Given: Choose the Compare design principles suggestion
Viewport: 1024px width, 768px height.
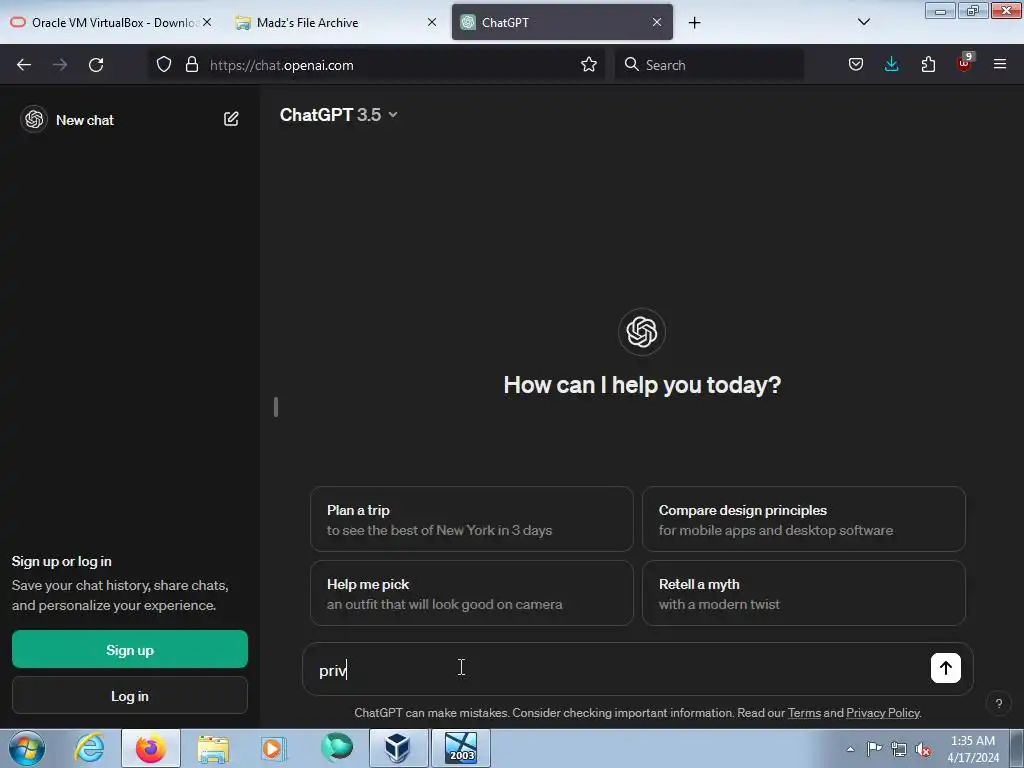Looking at the screenshot, I should click(x=803, y=519).
